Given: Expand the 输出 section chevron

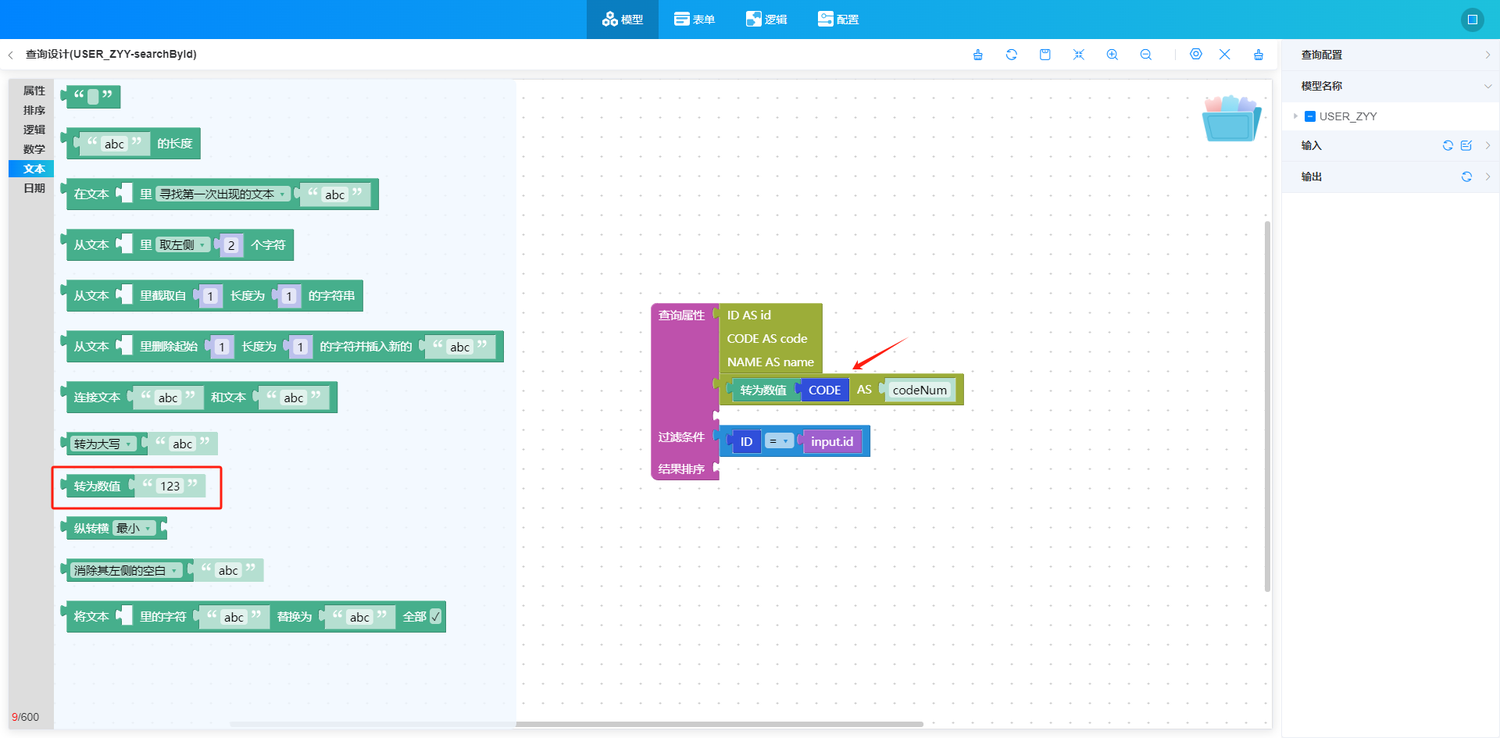Looking at the screenshot, I should pyautogui.click(x=1488, y=177).
